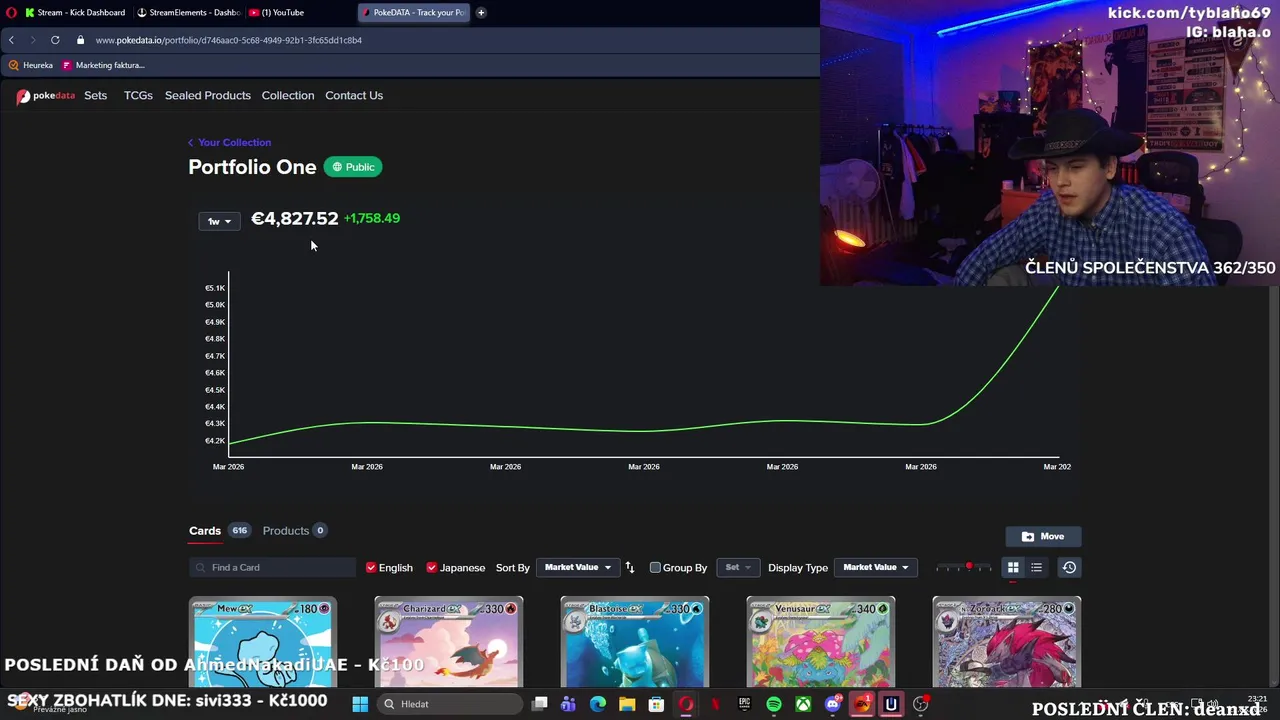
Task: Open Epic Games launcher in taskbar
Action: coord(744,704)
